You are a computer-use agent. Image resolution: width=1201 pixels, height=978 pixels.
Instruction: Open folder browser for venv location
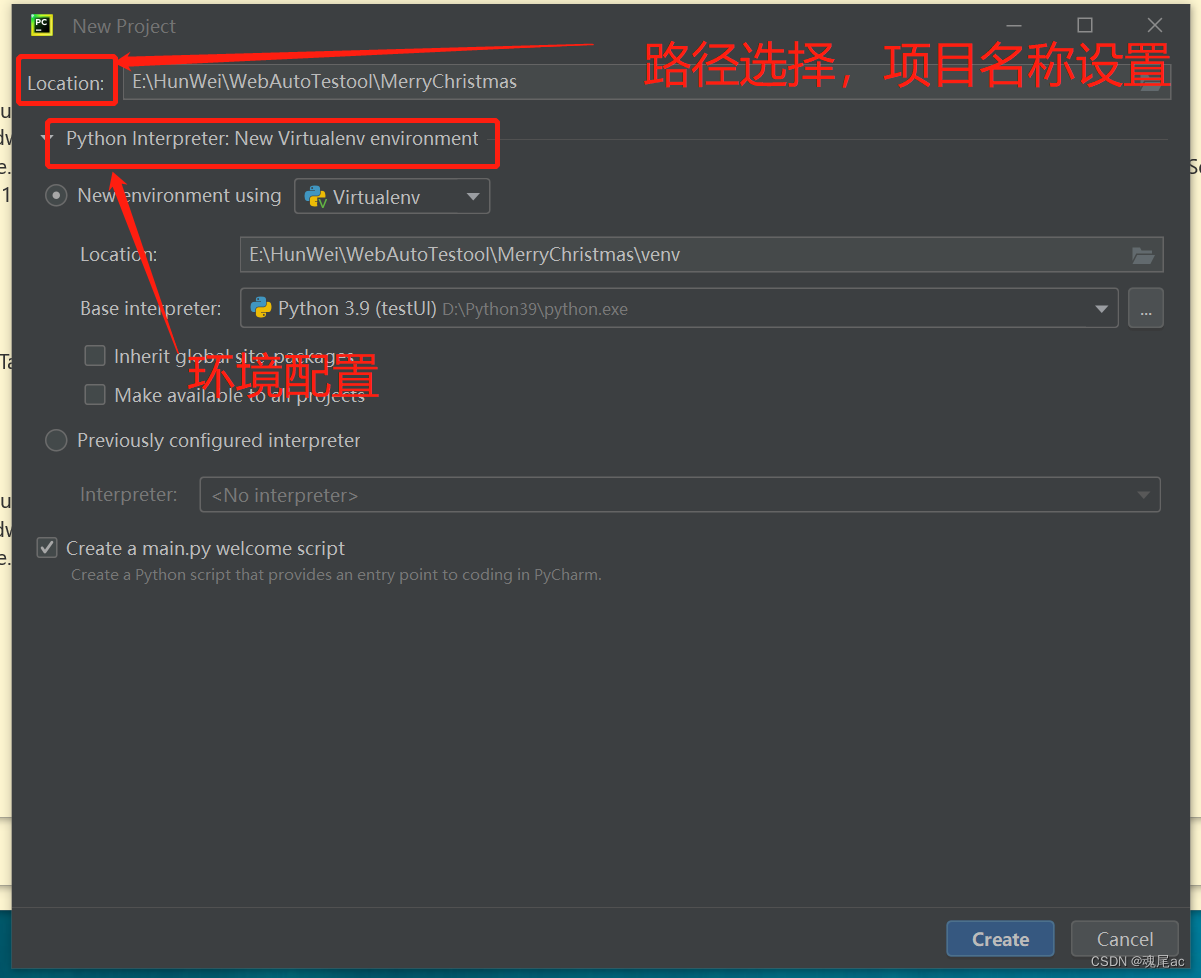(1142, 255)
